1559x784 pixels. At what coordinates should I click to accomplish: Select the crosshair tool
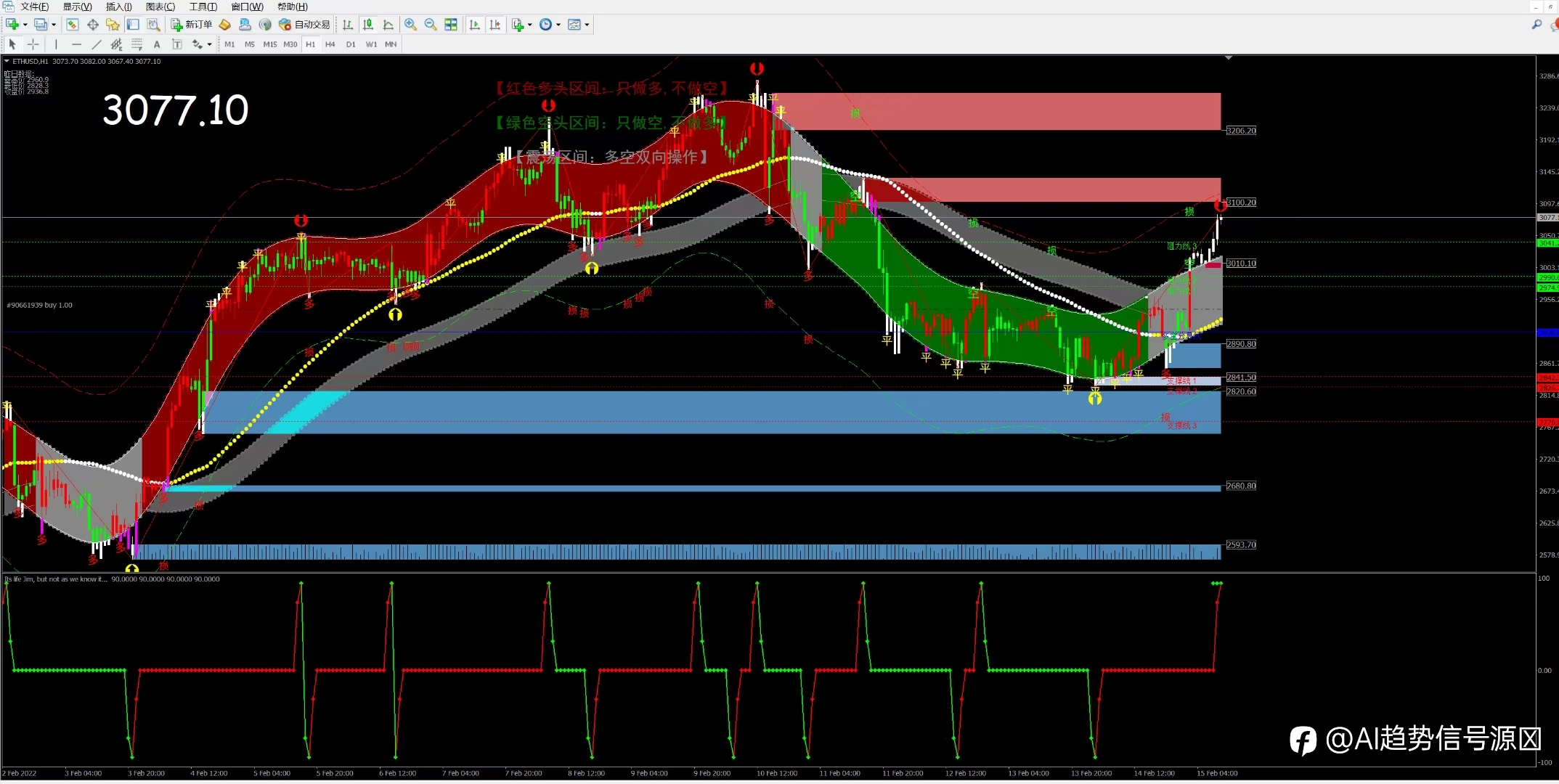pyautogui.click(x=33, y=44)
